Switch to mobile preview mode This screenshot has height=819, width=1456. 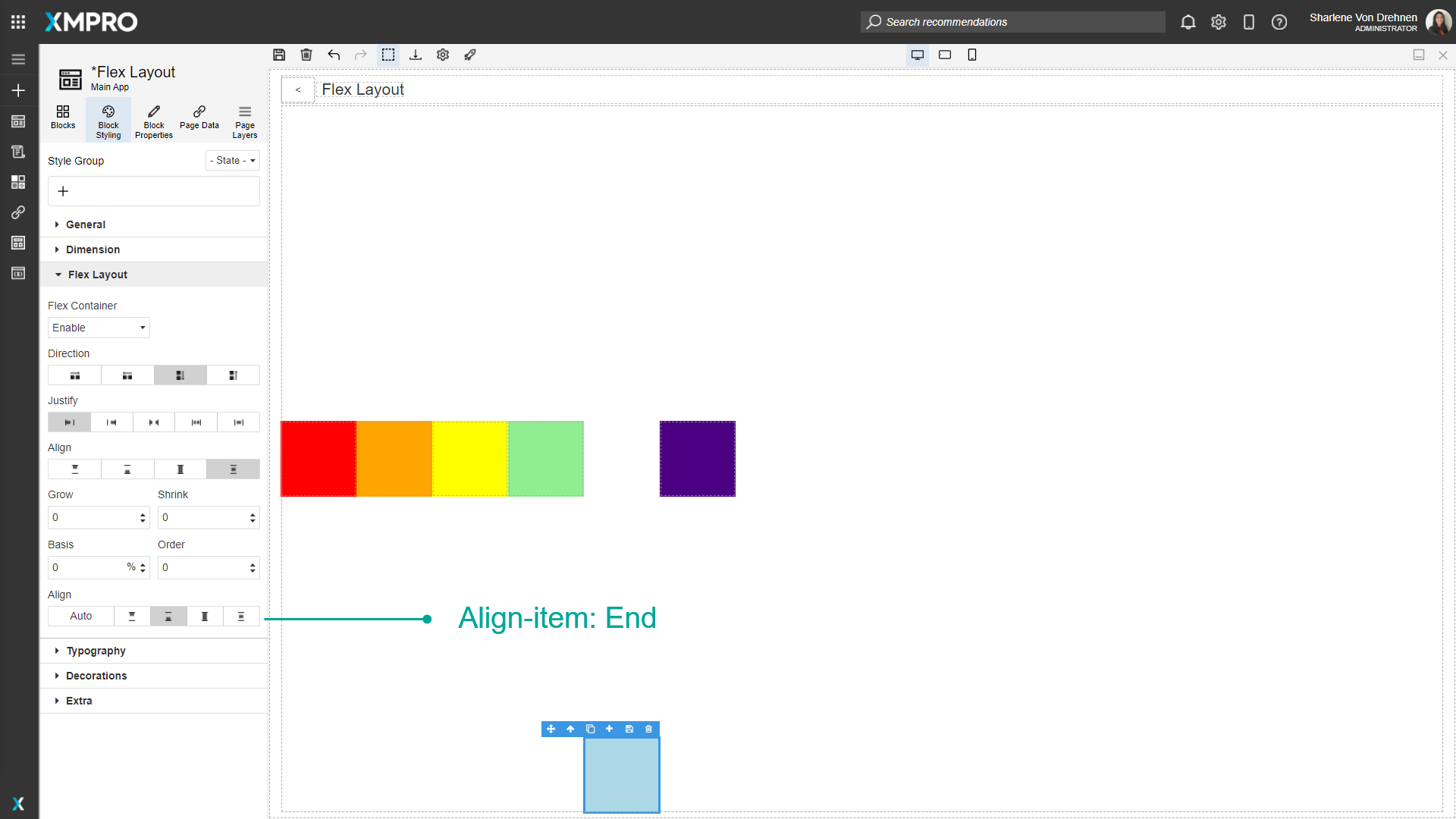point(971,55)
